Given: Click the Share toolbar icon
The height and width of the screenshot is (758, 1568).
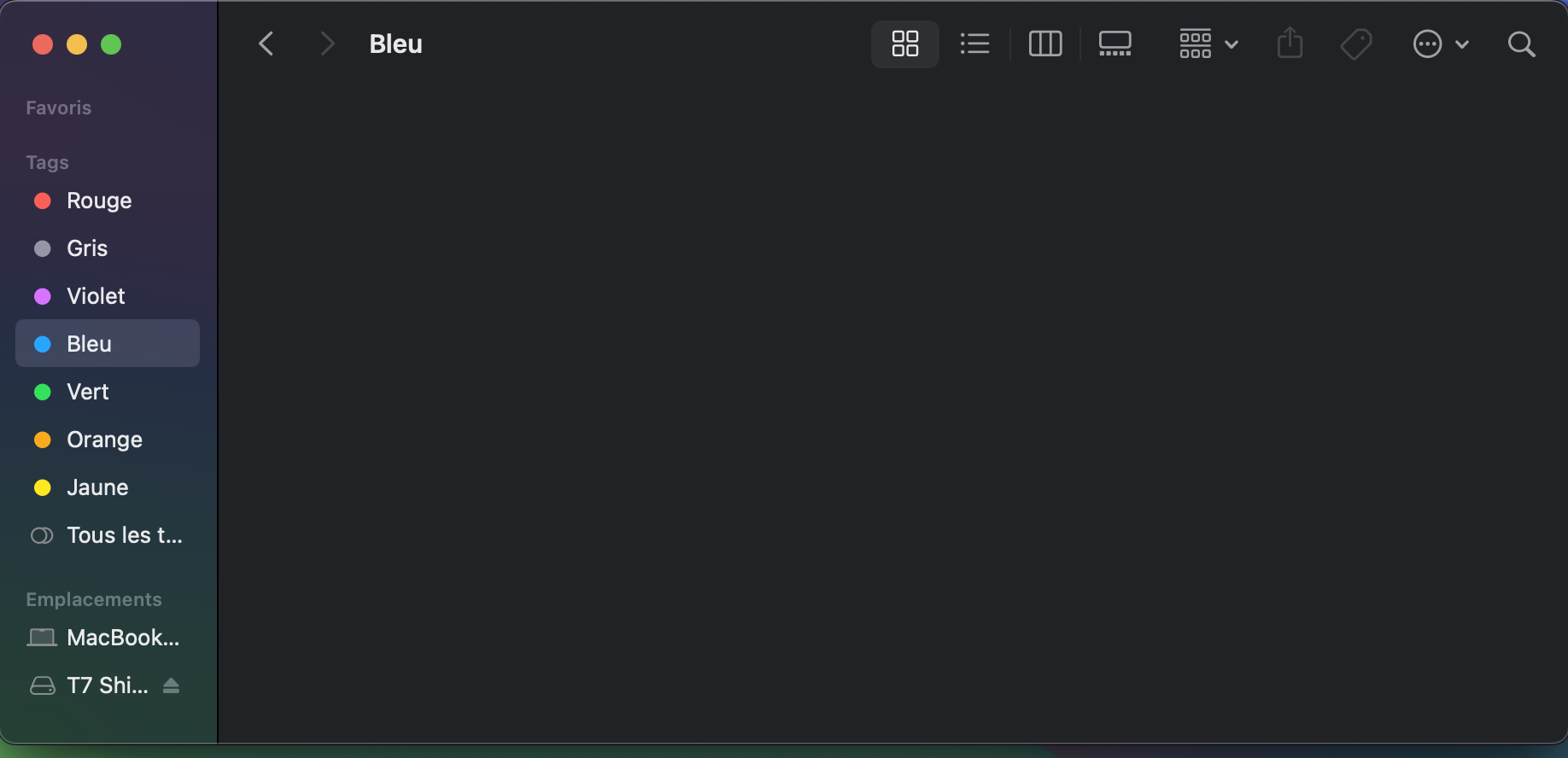Looking at the screenshot, I should click(x=1290, y=44).
